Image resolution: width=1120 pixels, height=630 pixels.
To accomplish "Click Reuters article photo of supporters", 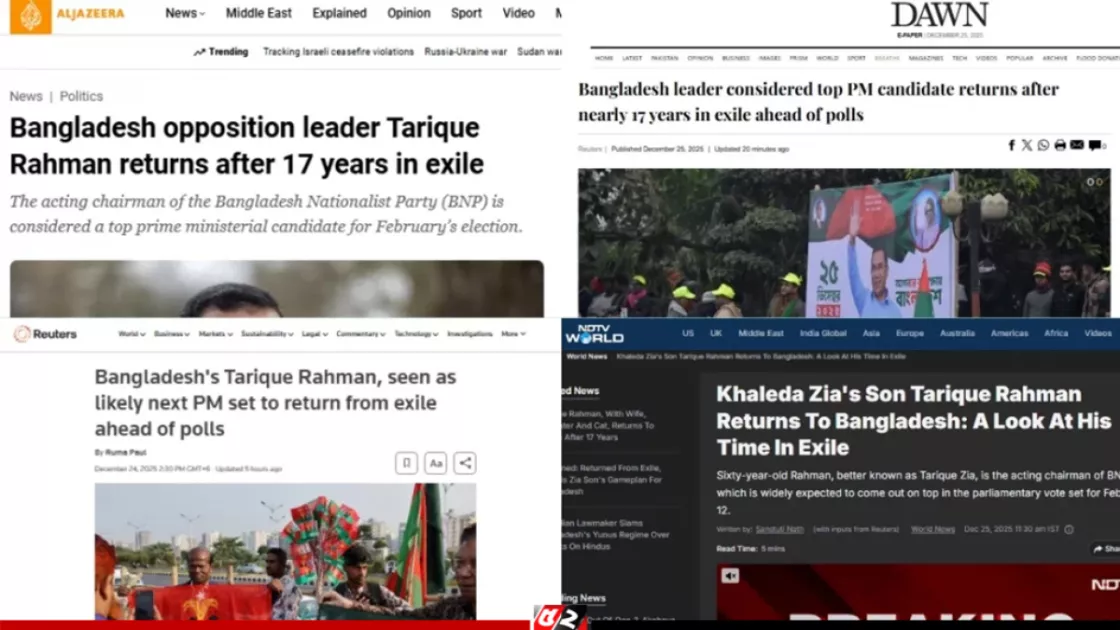I will click(285, 551).
